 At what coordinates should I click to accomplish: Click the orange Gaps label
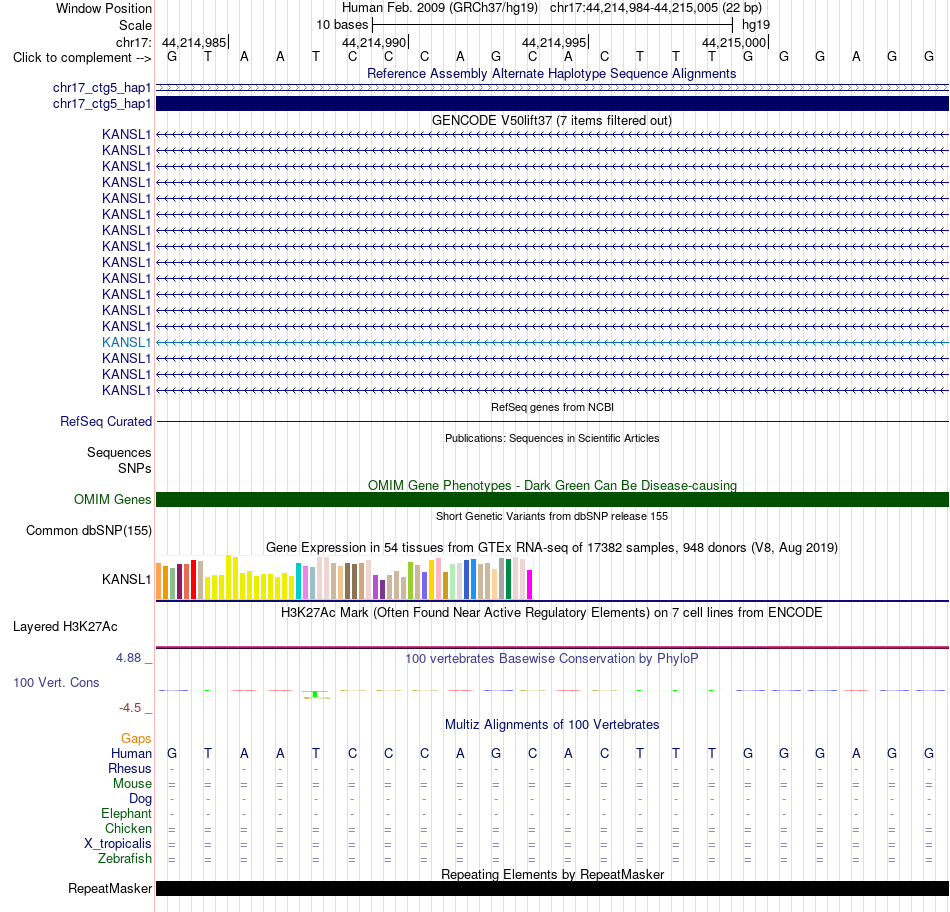136,738
